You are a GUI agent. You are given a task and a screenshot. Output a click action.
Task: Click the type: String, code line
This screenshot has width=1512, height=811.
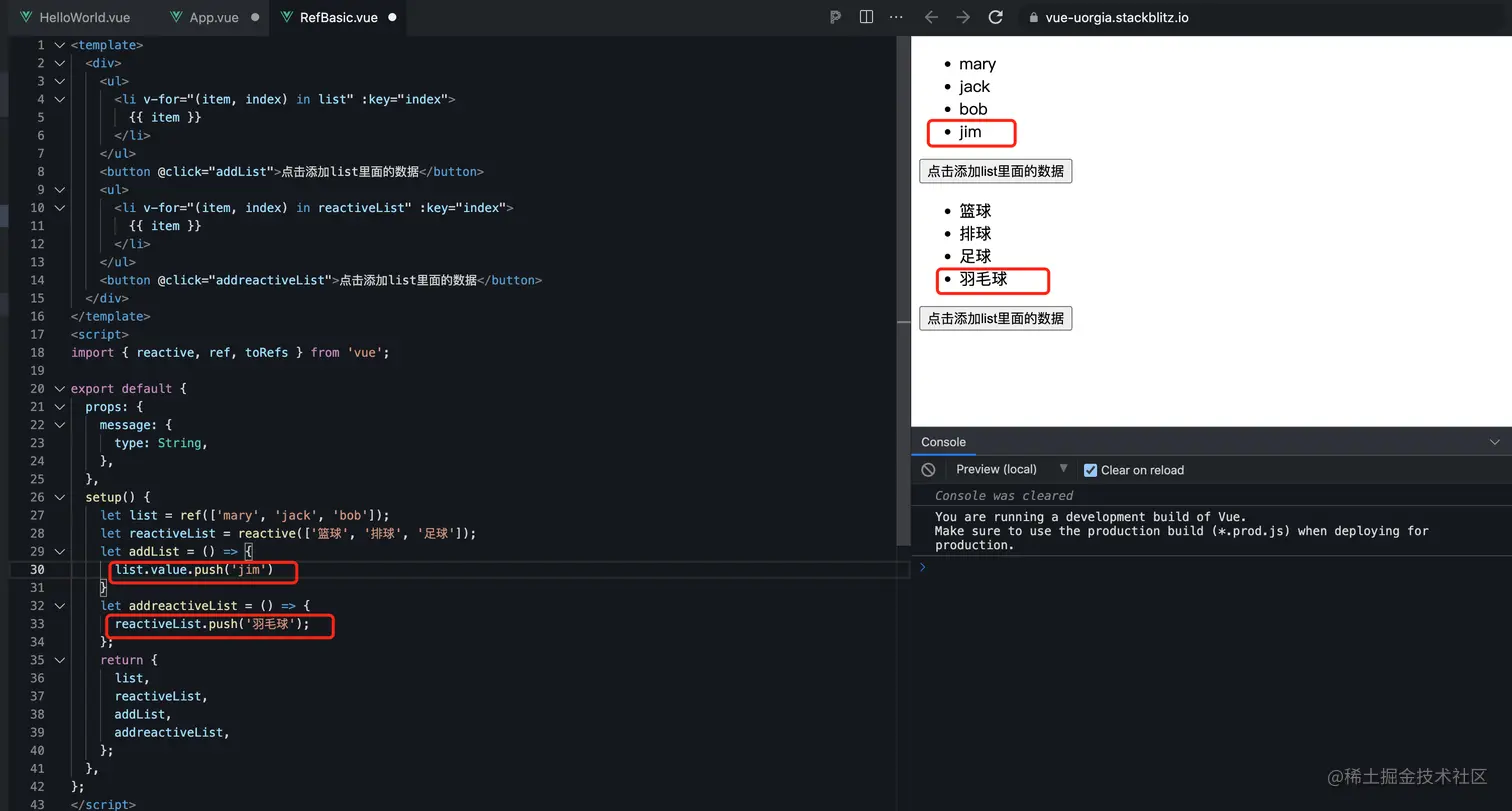[x=161, y=443]
